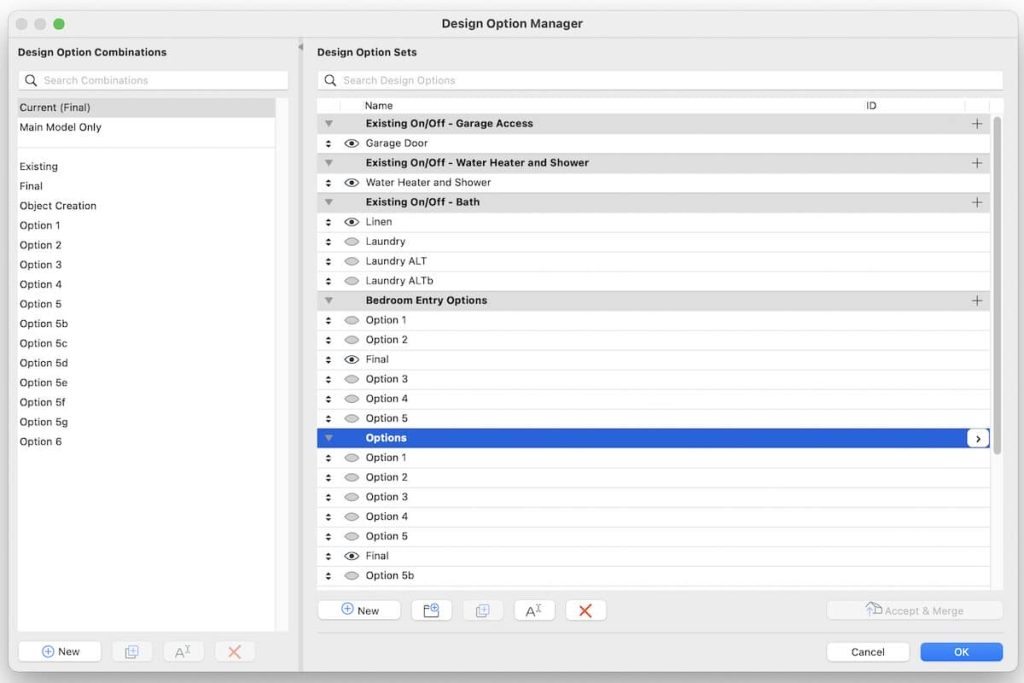
Task: Click the Accept & Merge button
Action: tap(913, 610)
